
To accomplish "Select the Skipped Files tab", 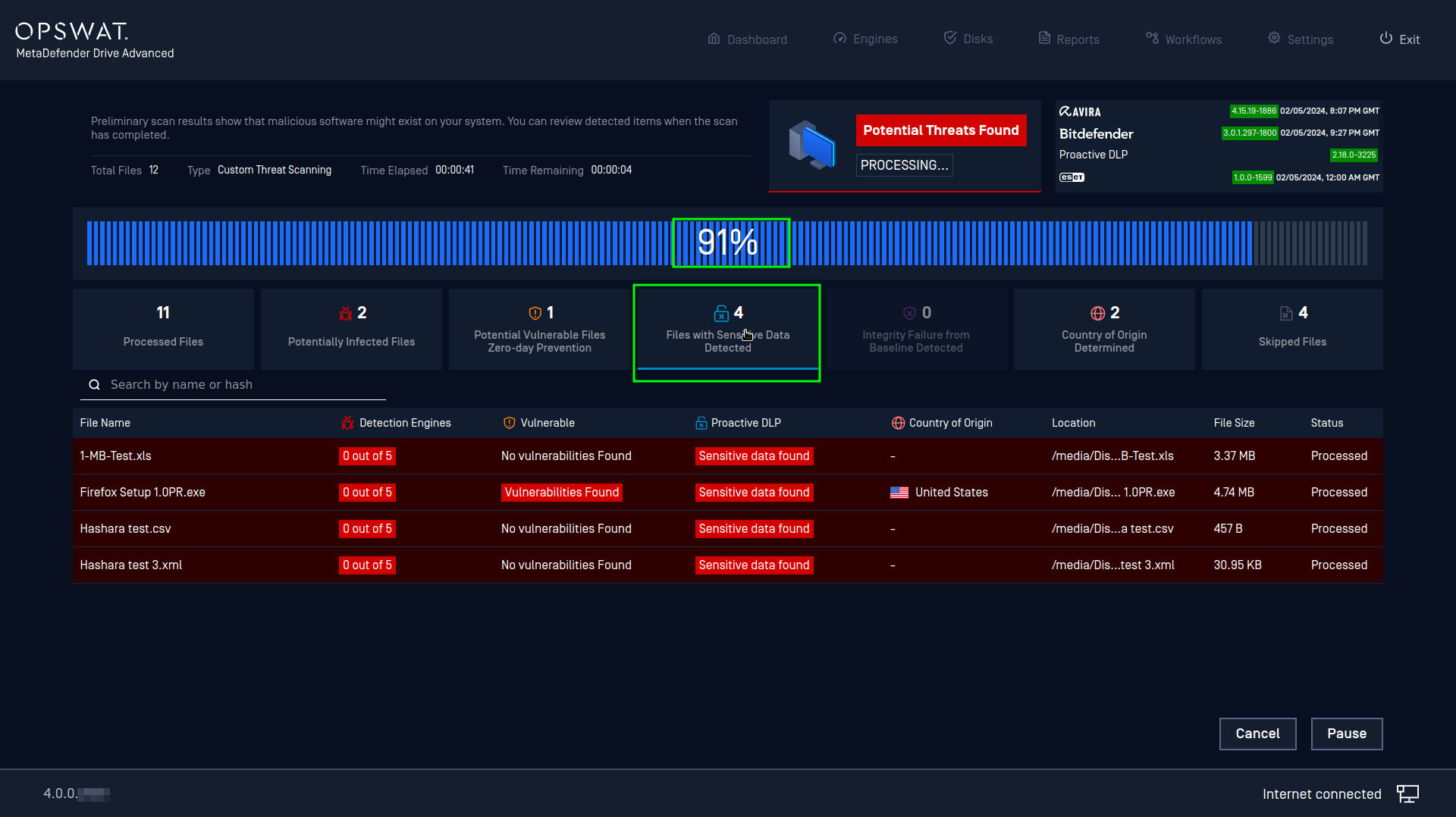I will point(1292,329).
